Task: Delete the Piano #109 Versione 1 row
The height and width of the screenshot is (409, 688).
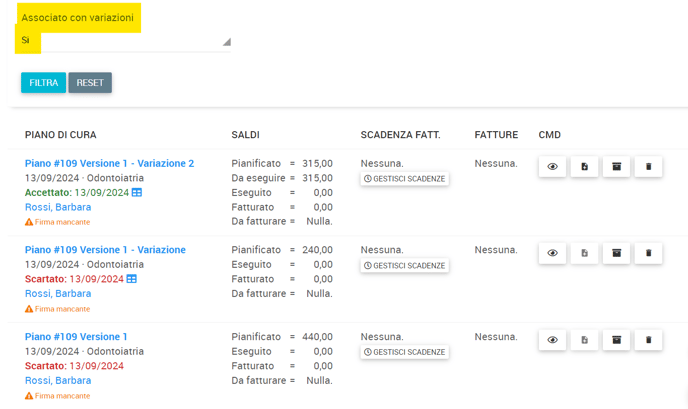Action: pyautogui.click(x=649, y=340)
